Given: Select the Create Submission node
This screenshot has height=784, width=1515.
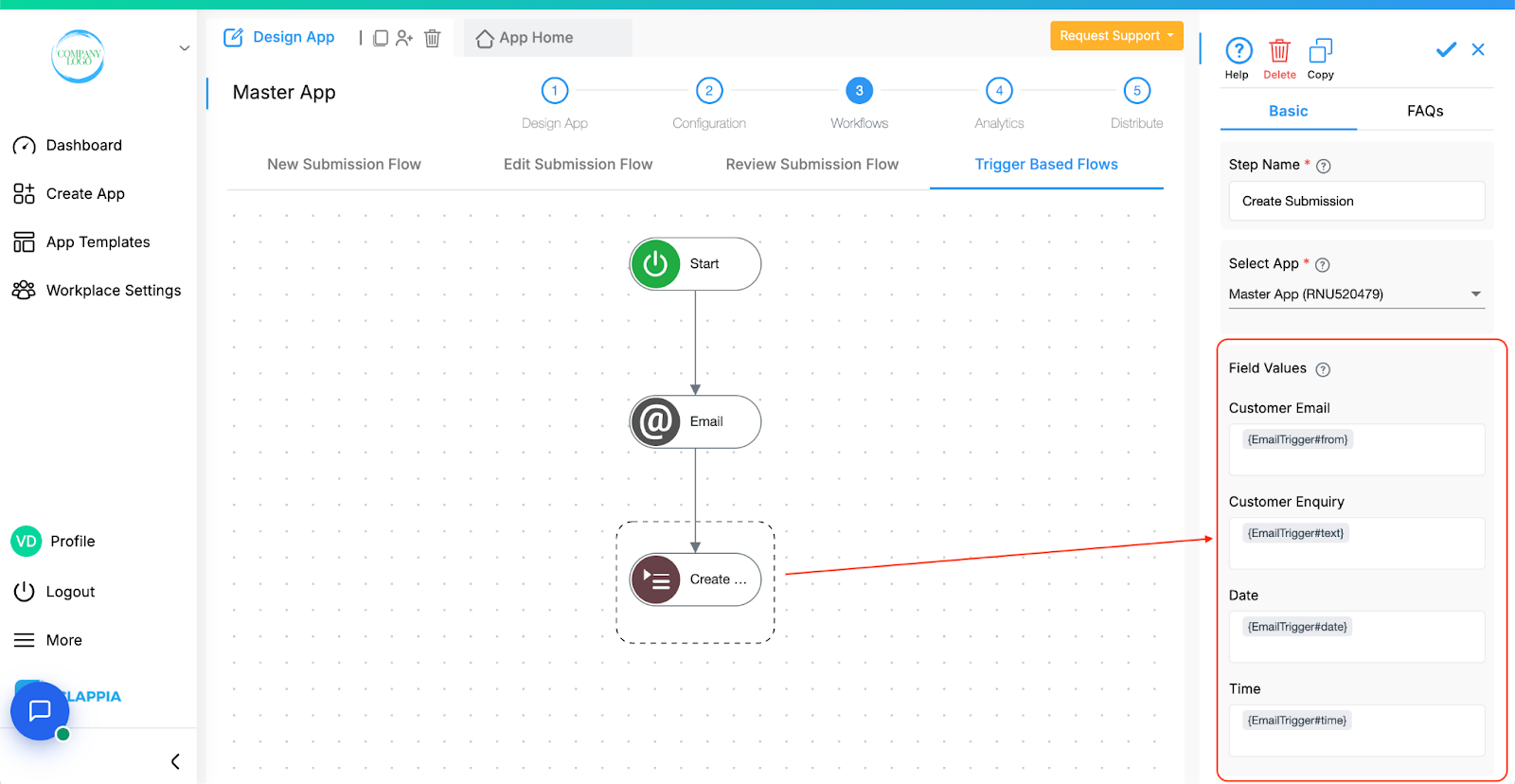Looking at the screenshot, I should (x=696, y=579).
